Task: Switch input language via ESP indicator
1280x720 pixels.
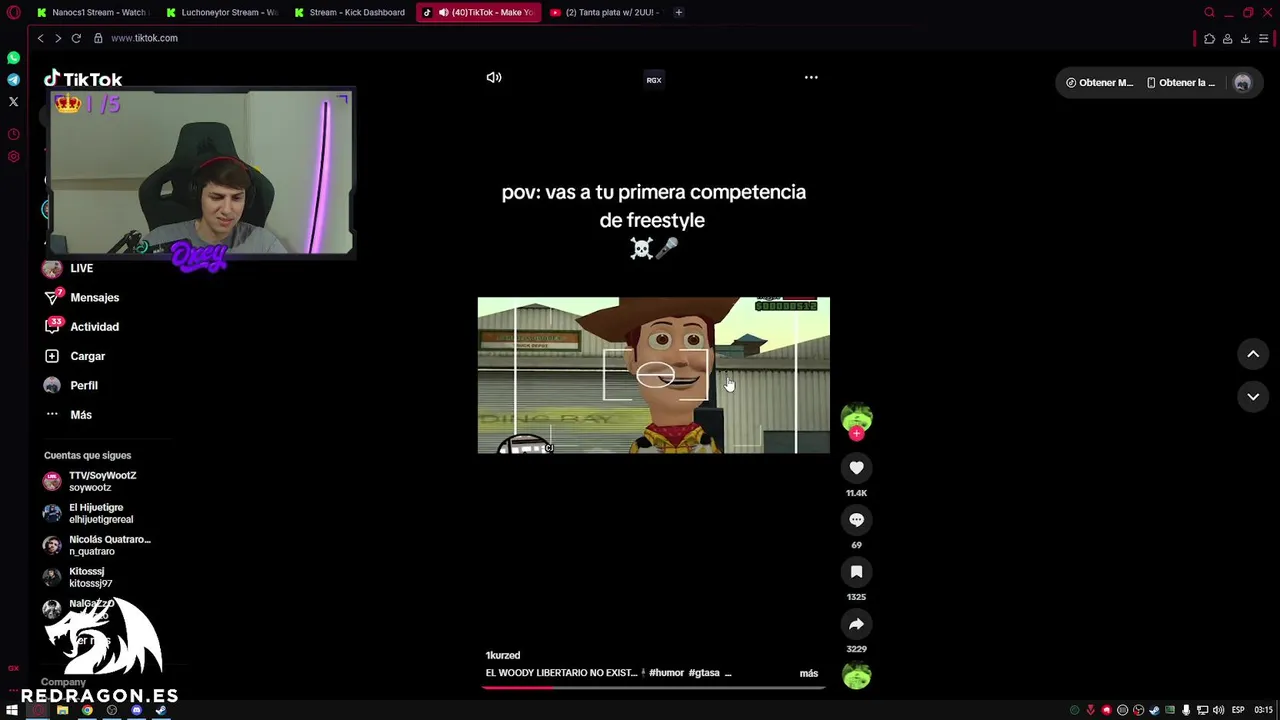Action: [x=1238, y=710]
